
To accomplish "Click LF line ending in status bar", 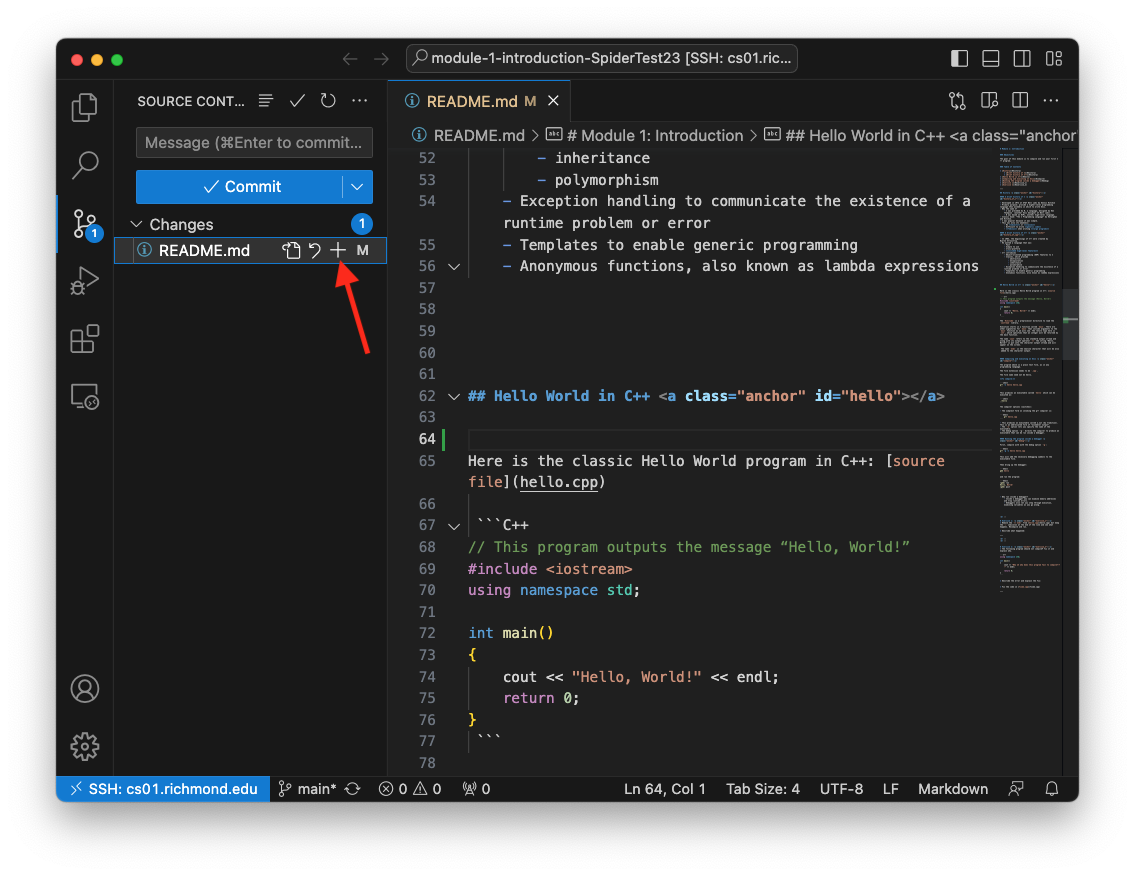I will 890,789.
